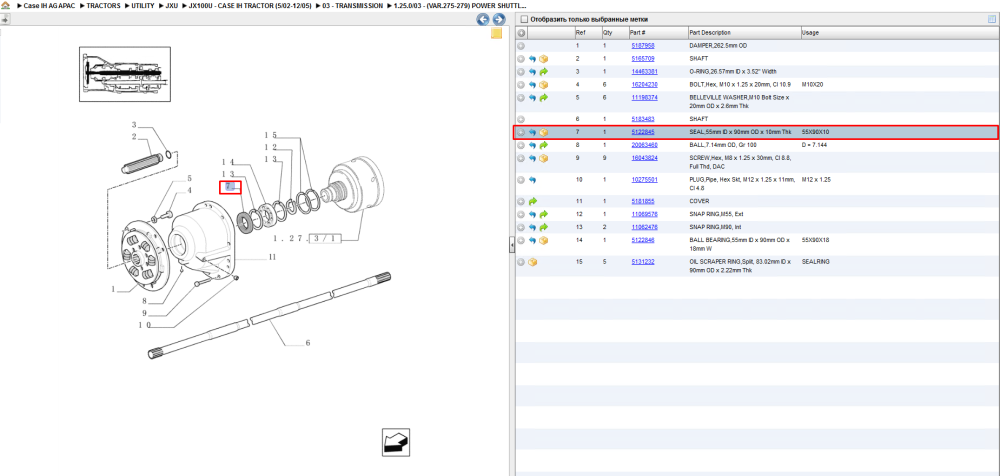Open part number 10275591 link
Screen dimensions: 1000x476
pyautogui.click(x=644, y=180)
